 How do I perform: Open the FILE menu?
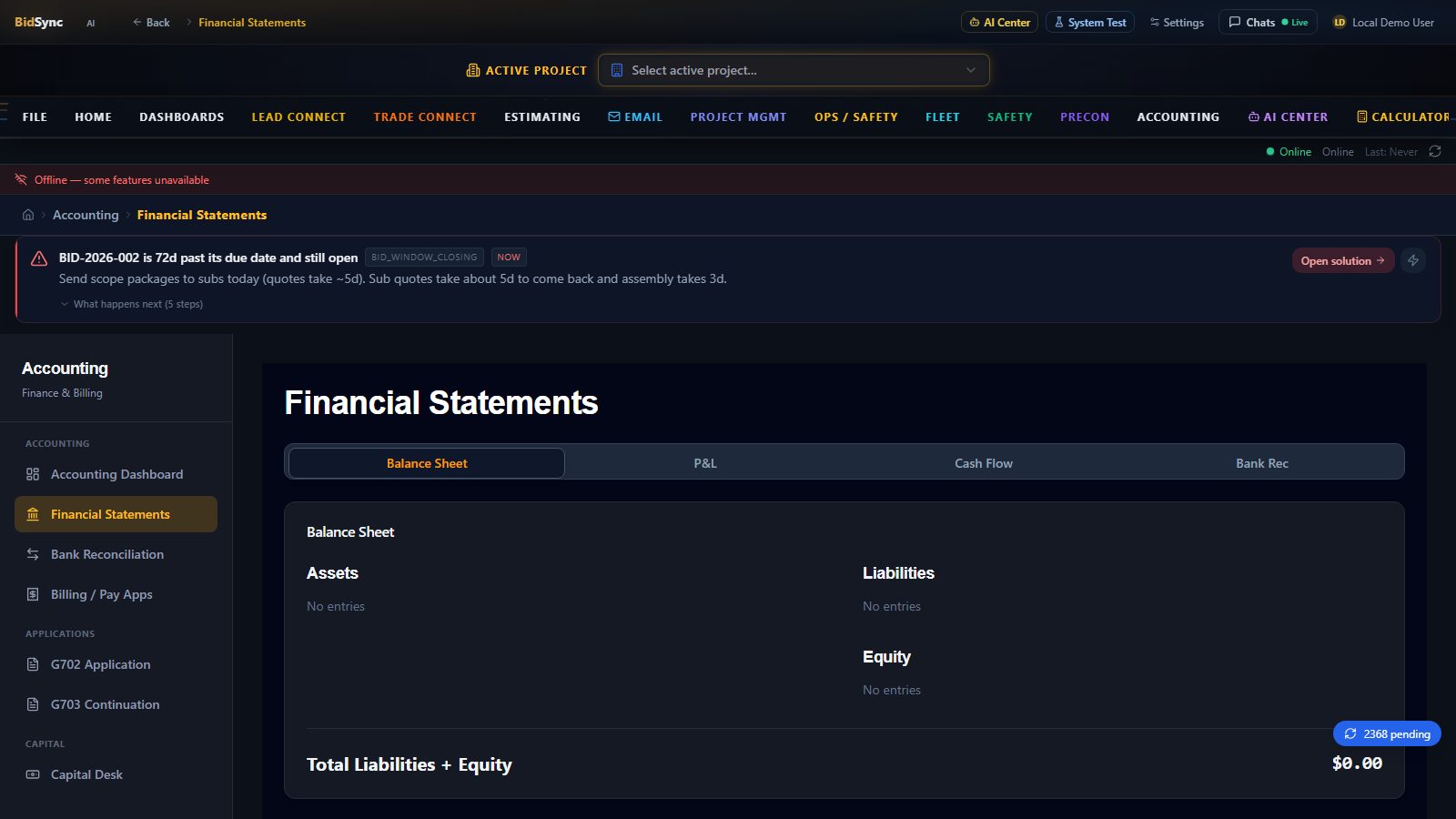pyautogui.click(x=35, y=116)
